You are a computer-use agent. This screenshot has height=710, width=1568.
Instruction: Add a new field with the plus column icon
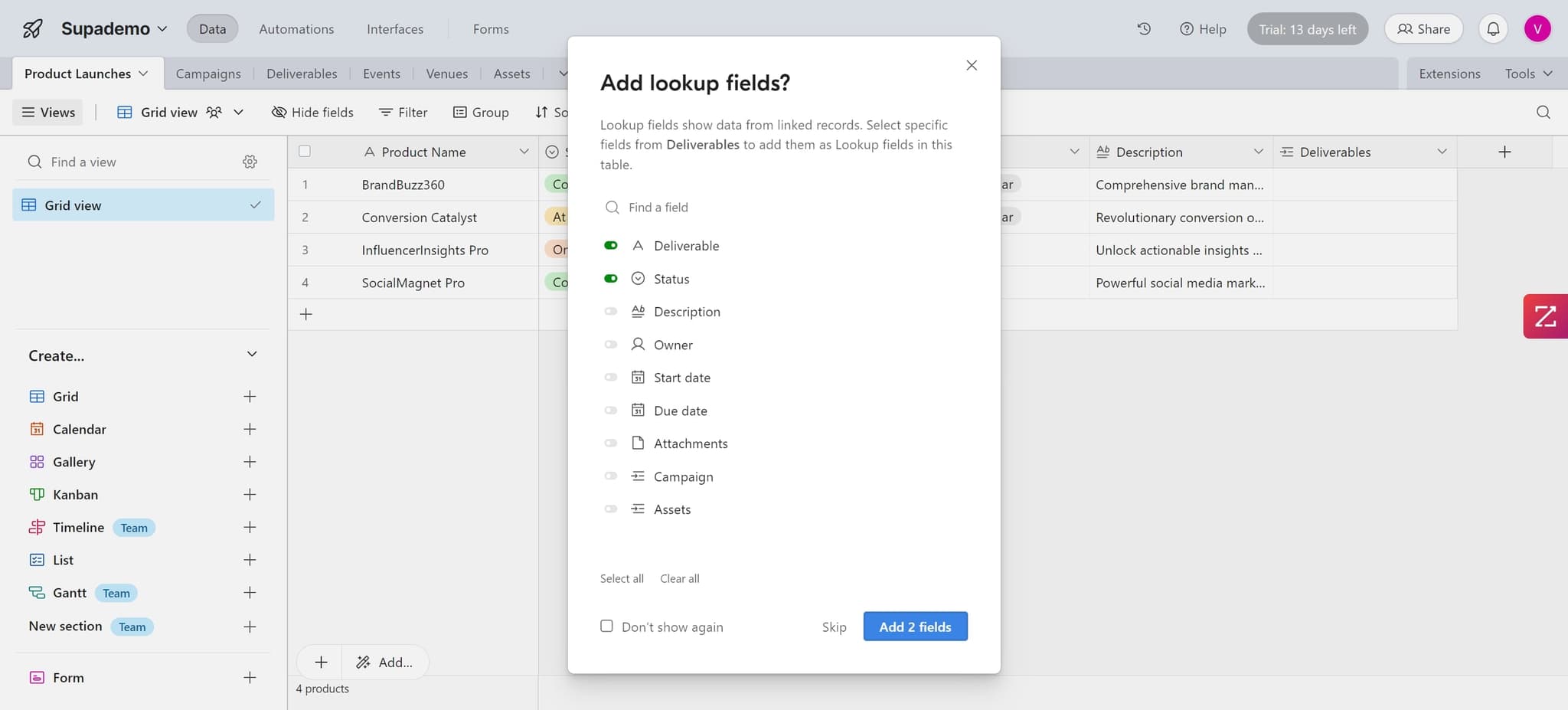(x=1504, y=151)
